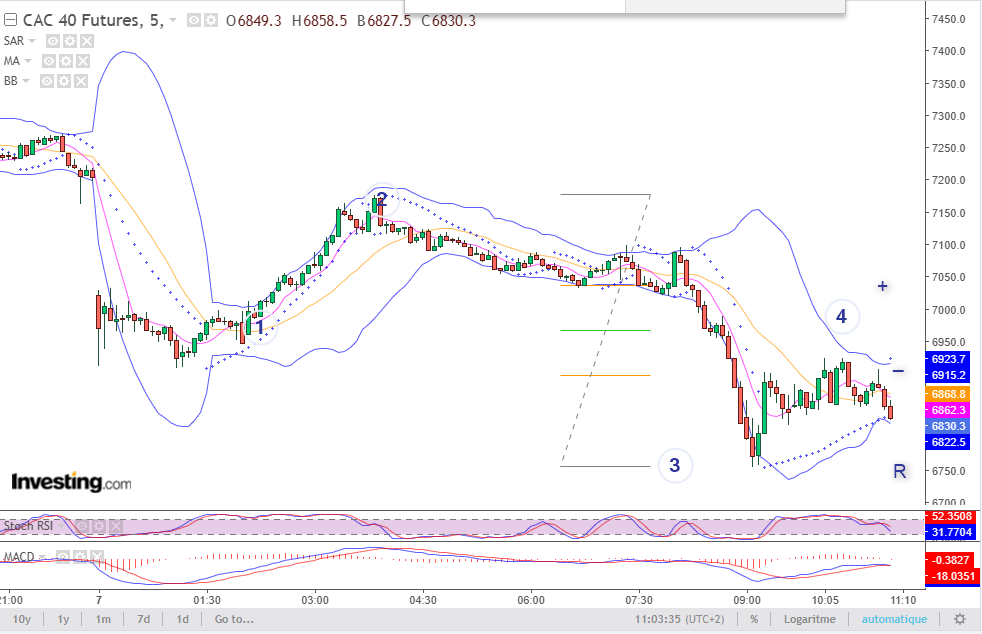Toggle the automatique scale option
Image resolution: width=982 pixels, height=634 pixels.
coord(894,620)
